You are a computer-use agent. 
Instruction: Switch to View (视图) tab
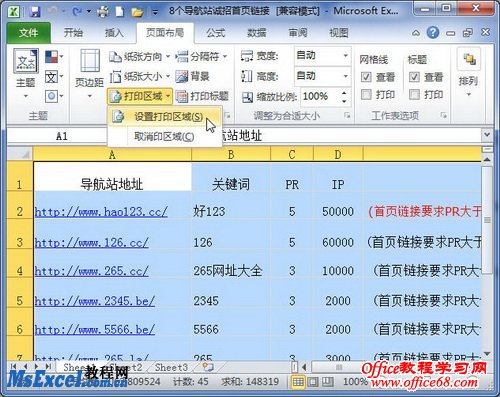[x=338, y=33]
